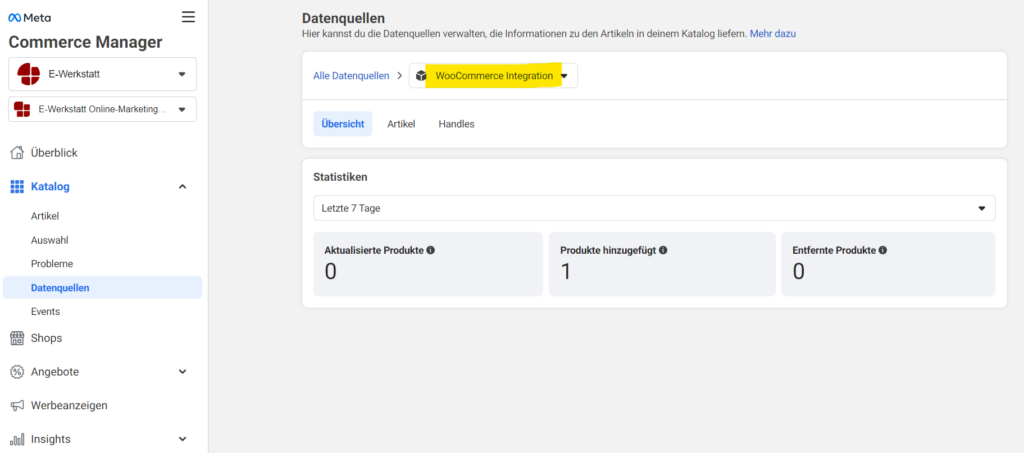Open the WooCommerce Integration data source dropdown
The height and width of the screenshot is (453, 1024).
tap(493, 76)
